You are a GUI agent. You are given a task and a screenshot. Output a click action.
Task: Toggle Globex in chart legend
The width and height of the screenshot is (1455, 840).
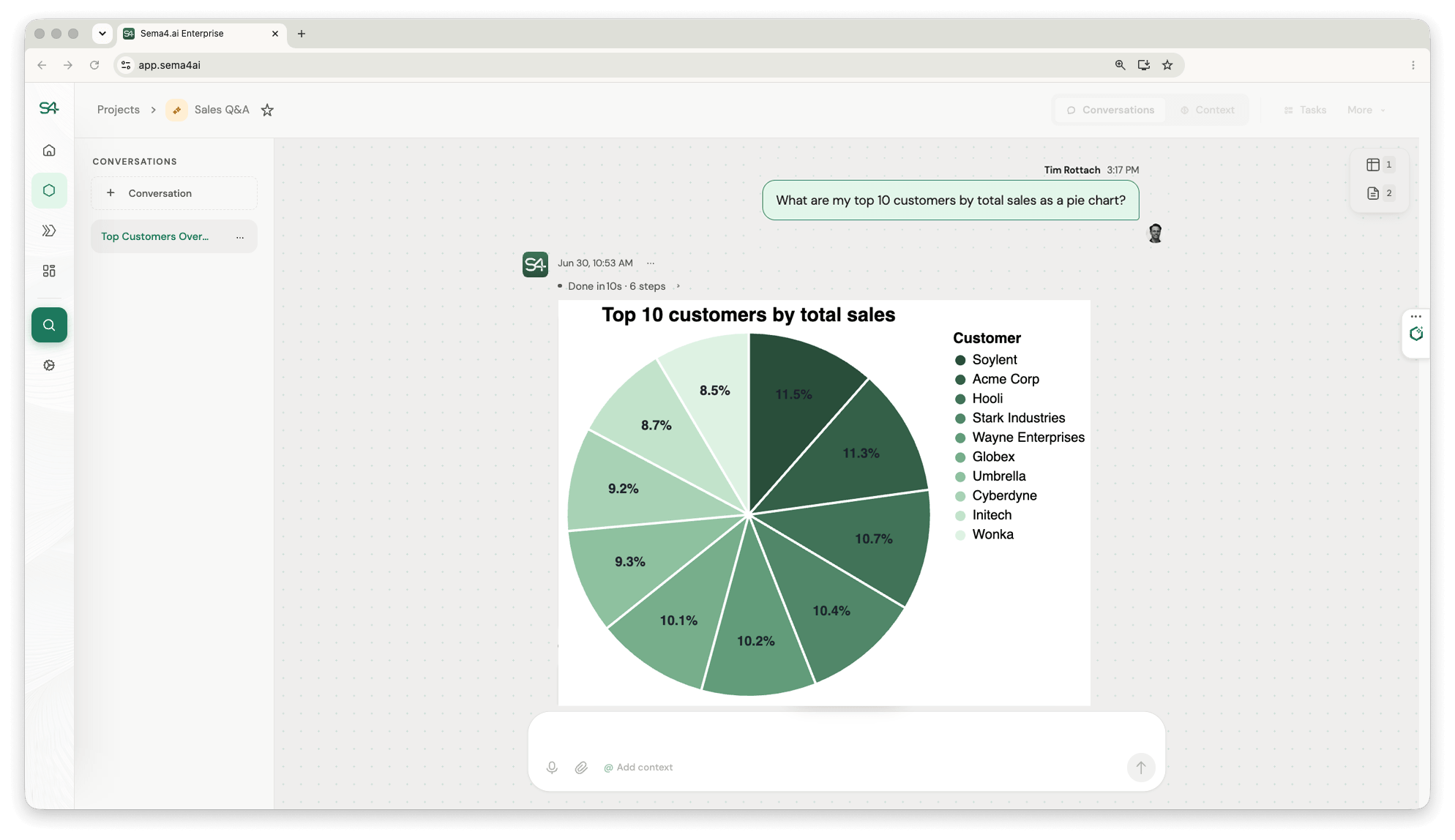tap(984, 457)
